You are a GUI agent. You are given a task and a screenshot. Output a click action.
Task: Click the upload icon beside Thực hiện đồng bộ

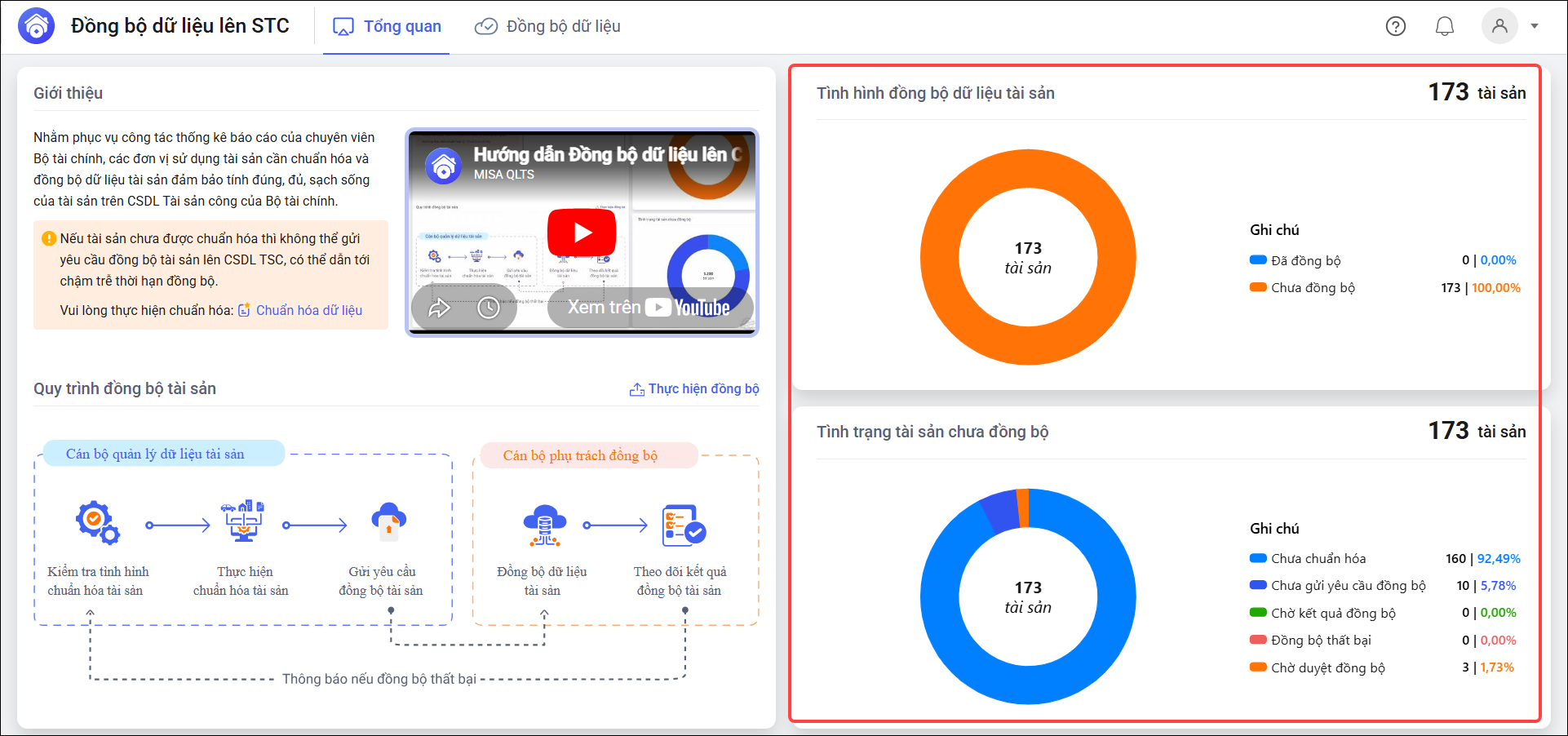click(637, 389)
